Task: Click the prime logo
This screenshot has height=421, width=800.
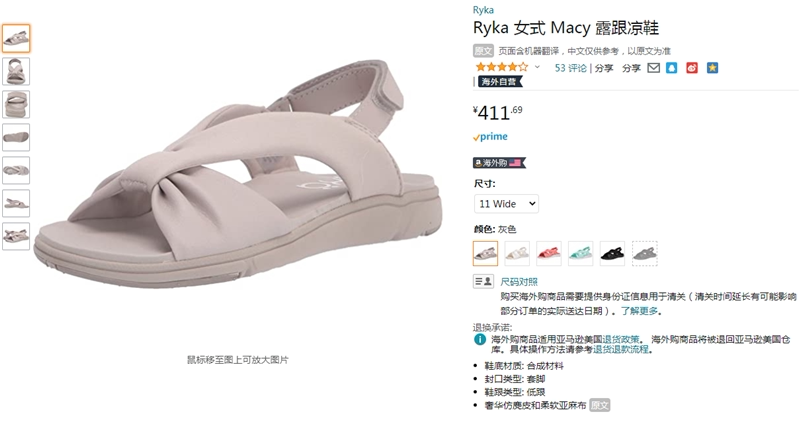Action: (x=490, y=137)
